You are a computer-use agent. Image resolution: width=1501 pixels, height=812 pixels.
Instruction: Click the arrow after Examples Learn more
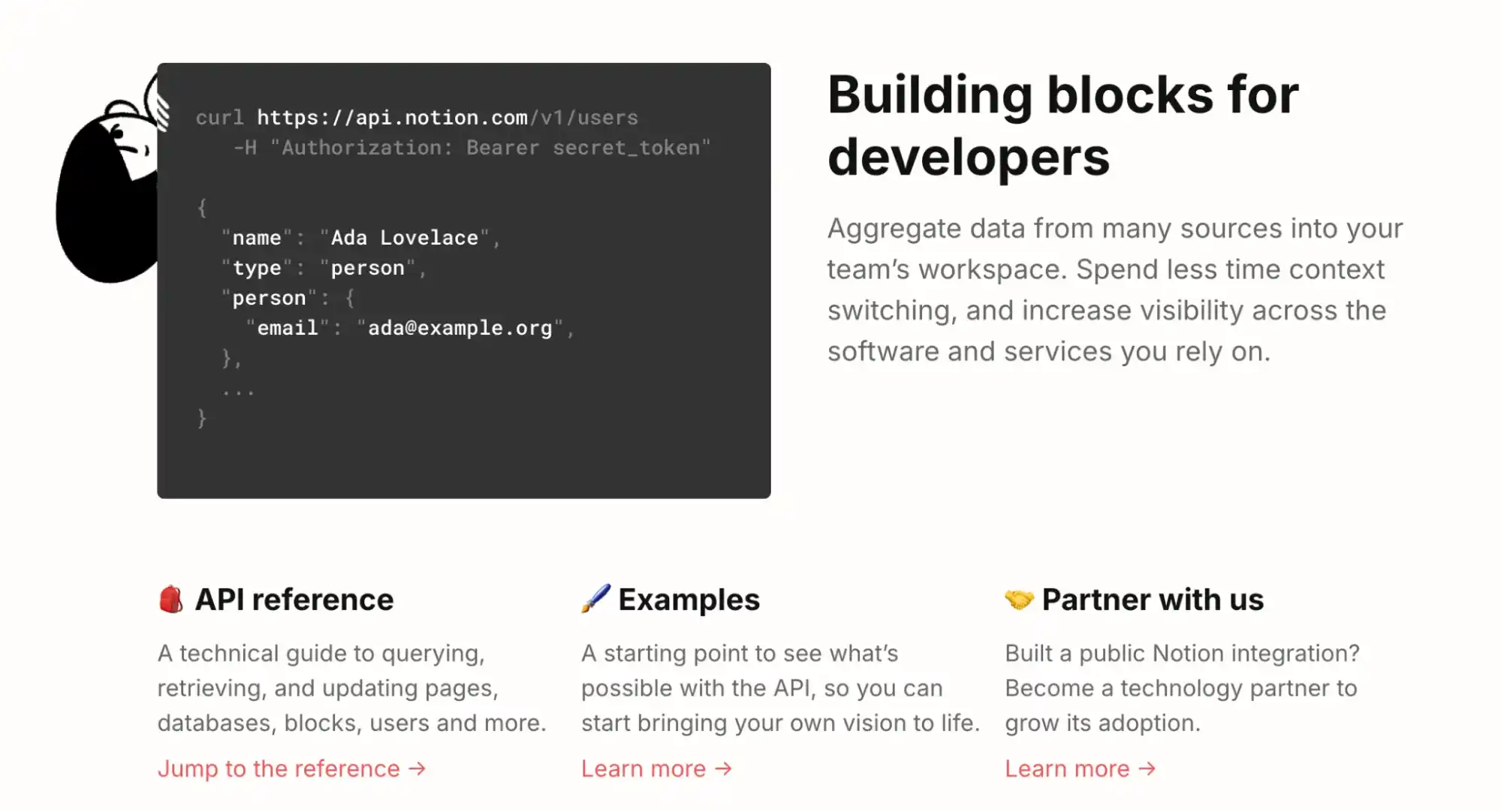coord(723,768)
